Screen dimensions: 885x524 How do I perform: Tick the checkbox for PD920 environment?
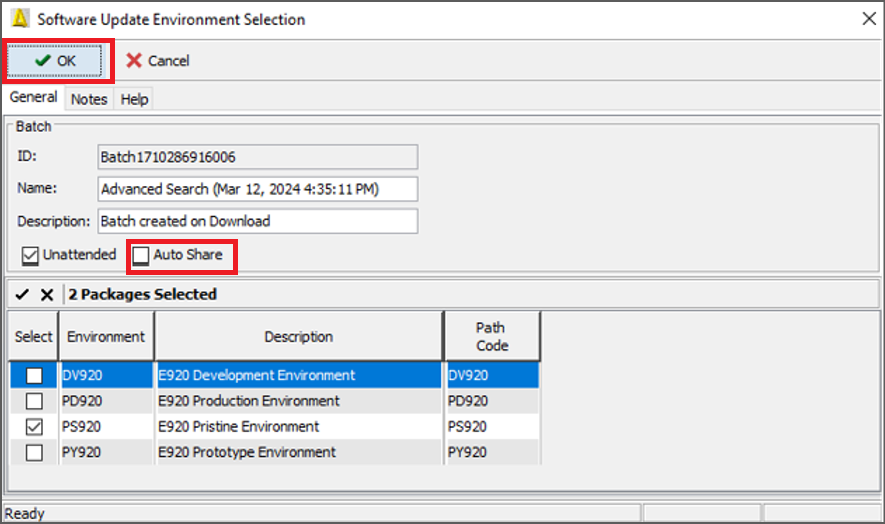pos(34,401)
